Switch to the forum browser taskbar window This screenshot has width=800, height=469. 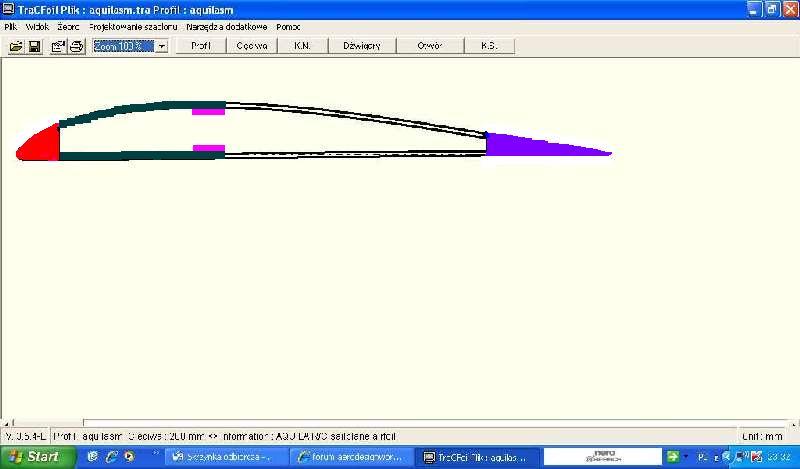(x=350, y=457)
